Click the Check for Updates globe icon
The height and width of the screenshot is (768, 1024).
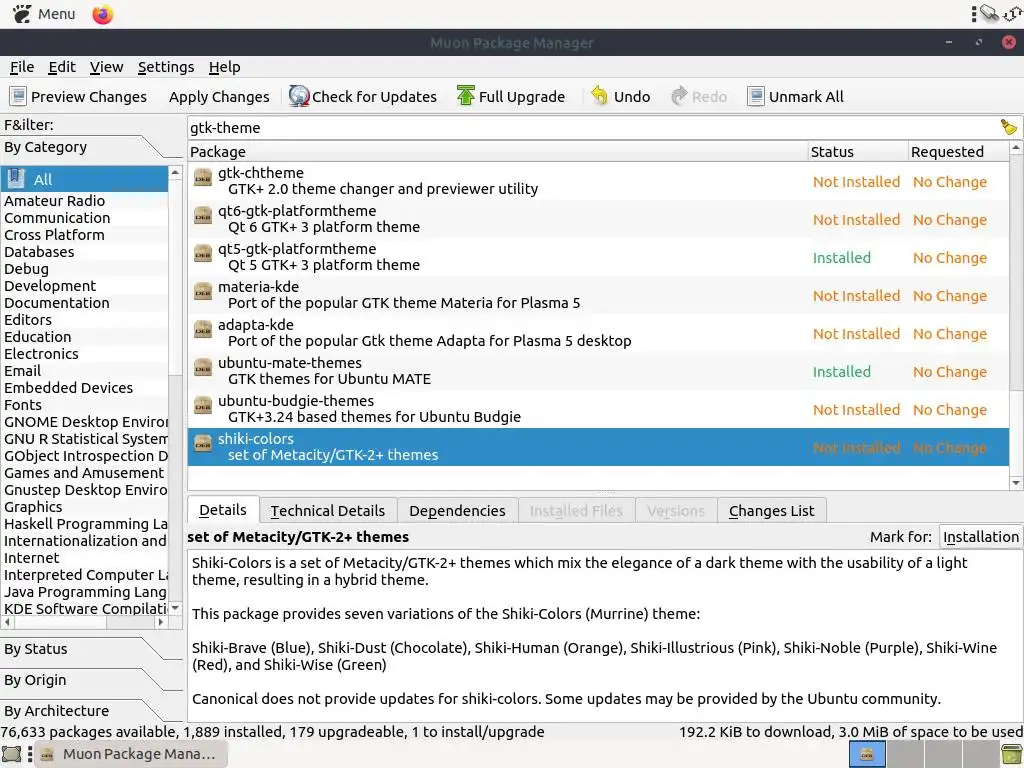pyautogui.click(x=298, y=96)
